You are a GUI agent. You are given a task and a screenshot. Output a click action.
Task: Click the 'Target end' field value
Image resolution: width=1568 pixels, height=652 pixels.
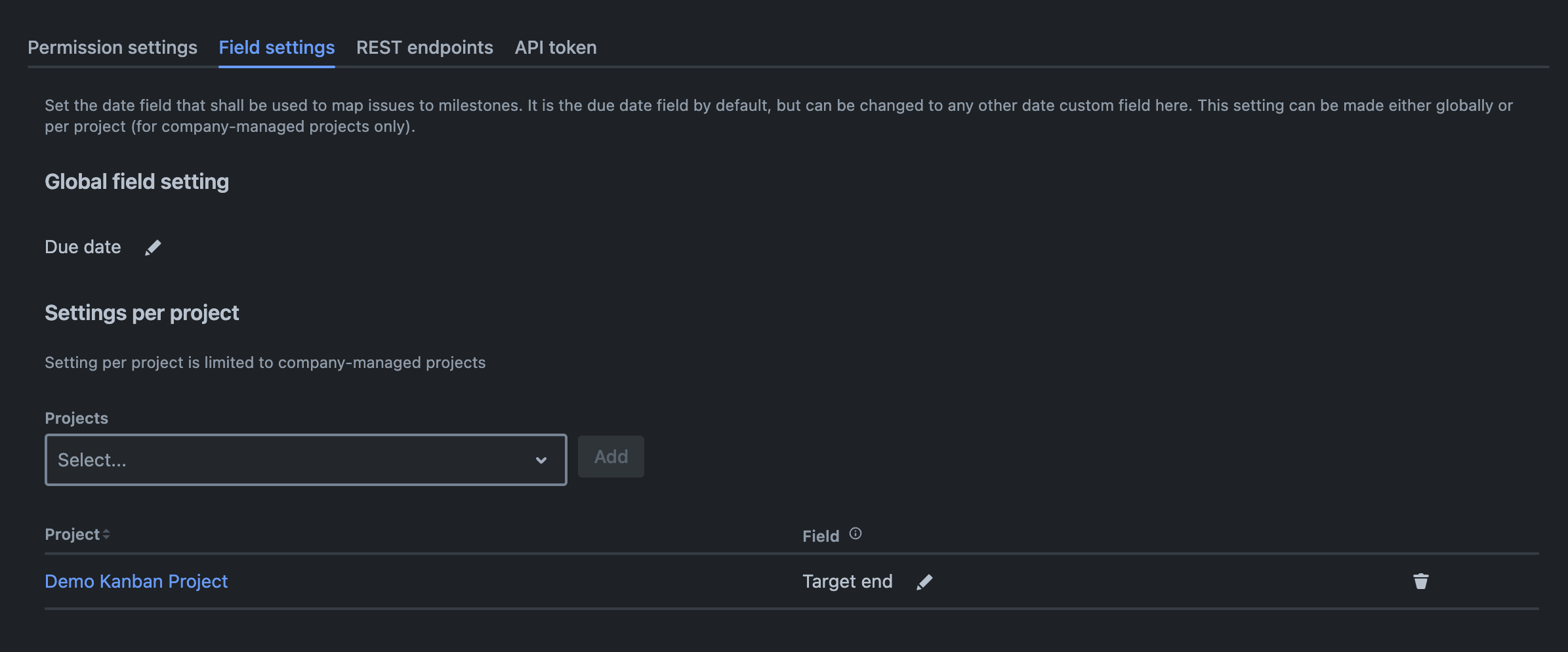[847, 582]
